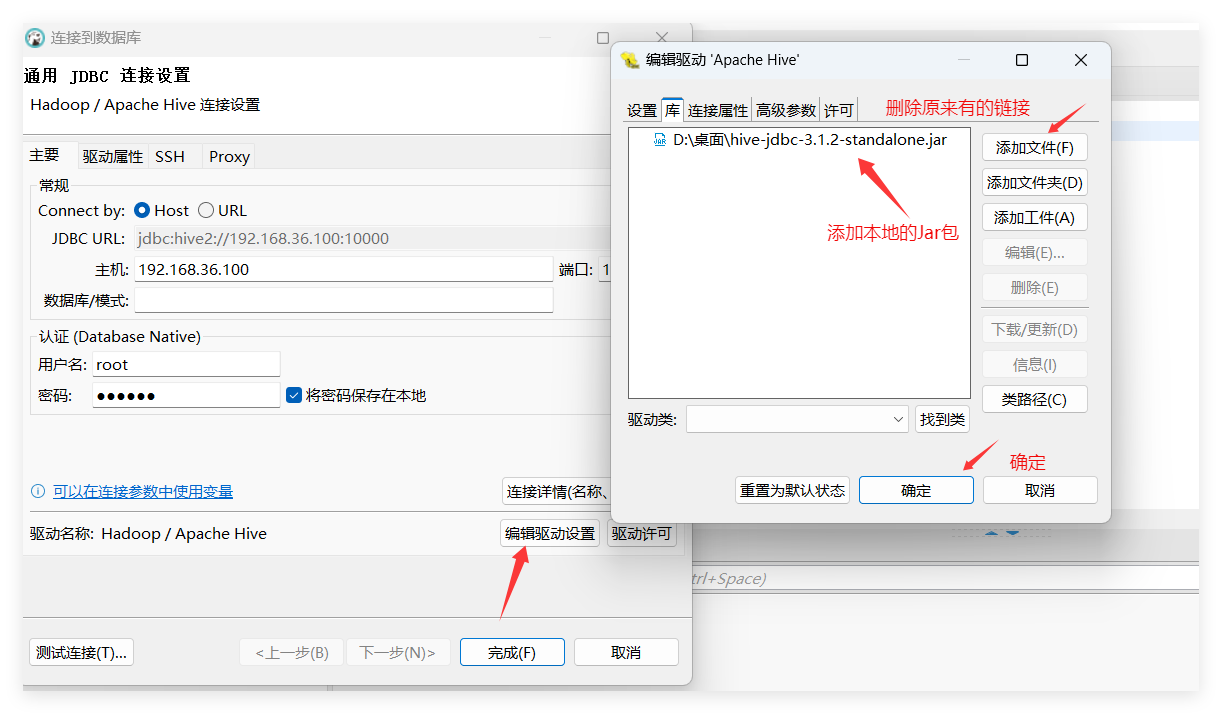Image resolution: width=1222 pixels, height=714 pixels.
Task: Click 重置为默认状态 button
Action: click(x=792, y=490)
